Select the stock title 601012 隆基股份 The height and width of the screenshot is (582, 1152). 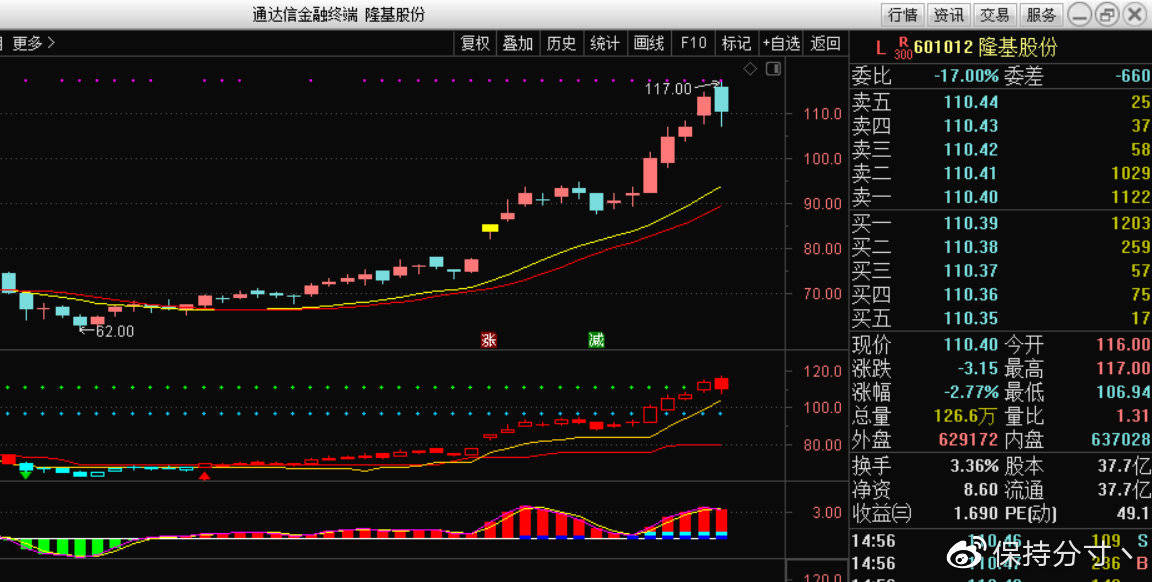pos(986,48)
